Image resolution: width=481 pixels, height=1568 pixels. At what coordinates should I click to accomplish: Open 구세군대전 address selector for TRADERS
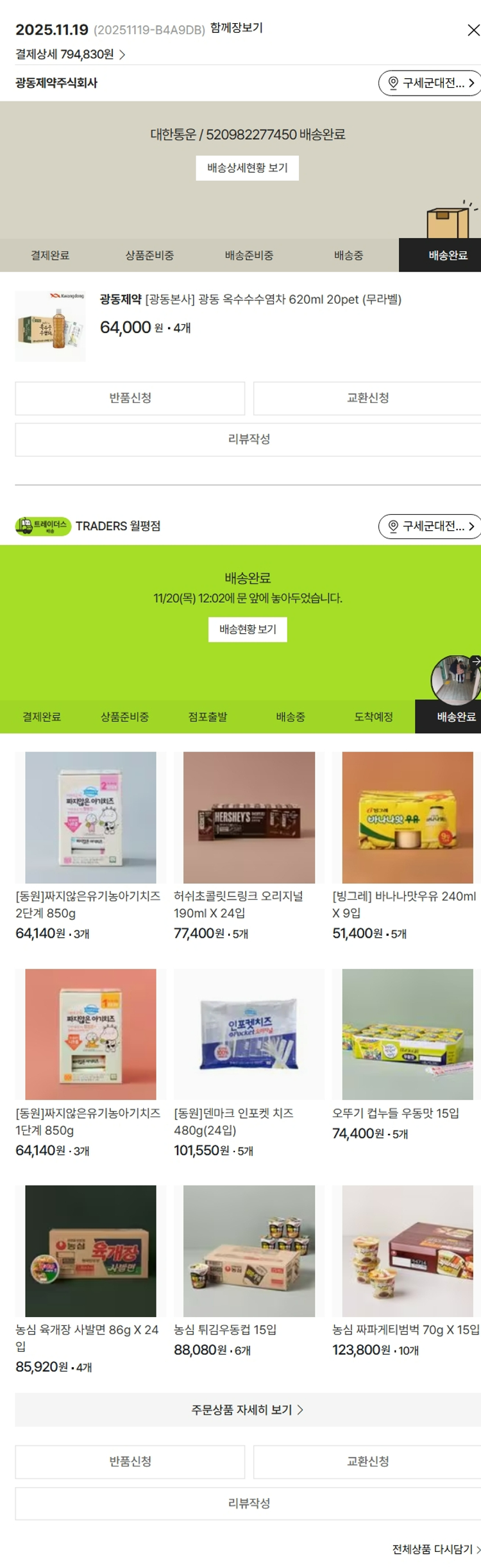[430, 526]
